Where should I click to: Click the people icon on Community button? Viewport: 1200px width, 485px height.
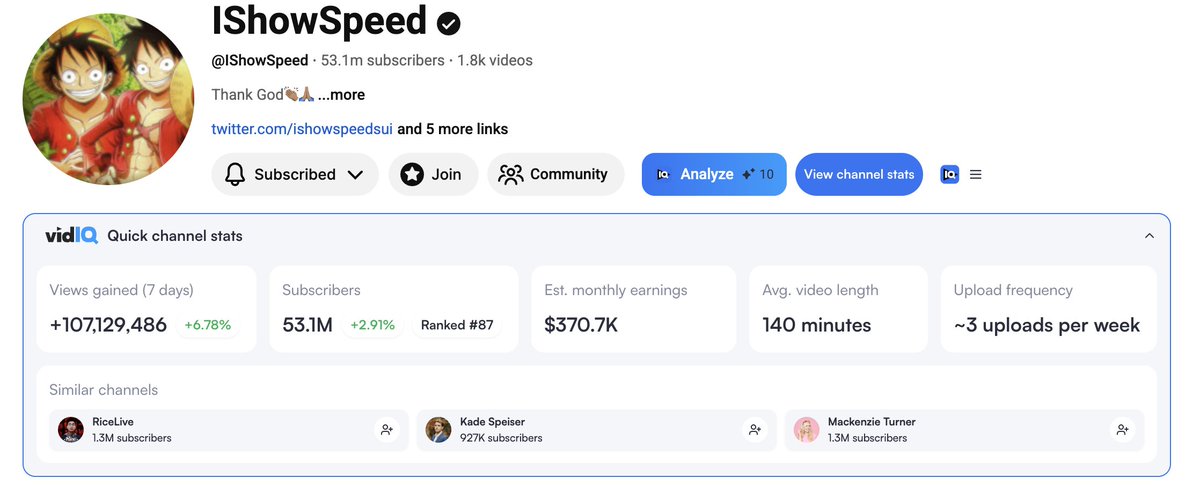pos(511,174)
